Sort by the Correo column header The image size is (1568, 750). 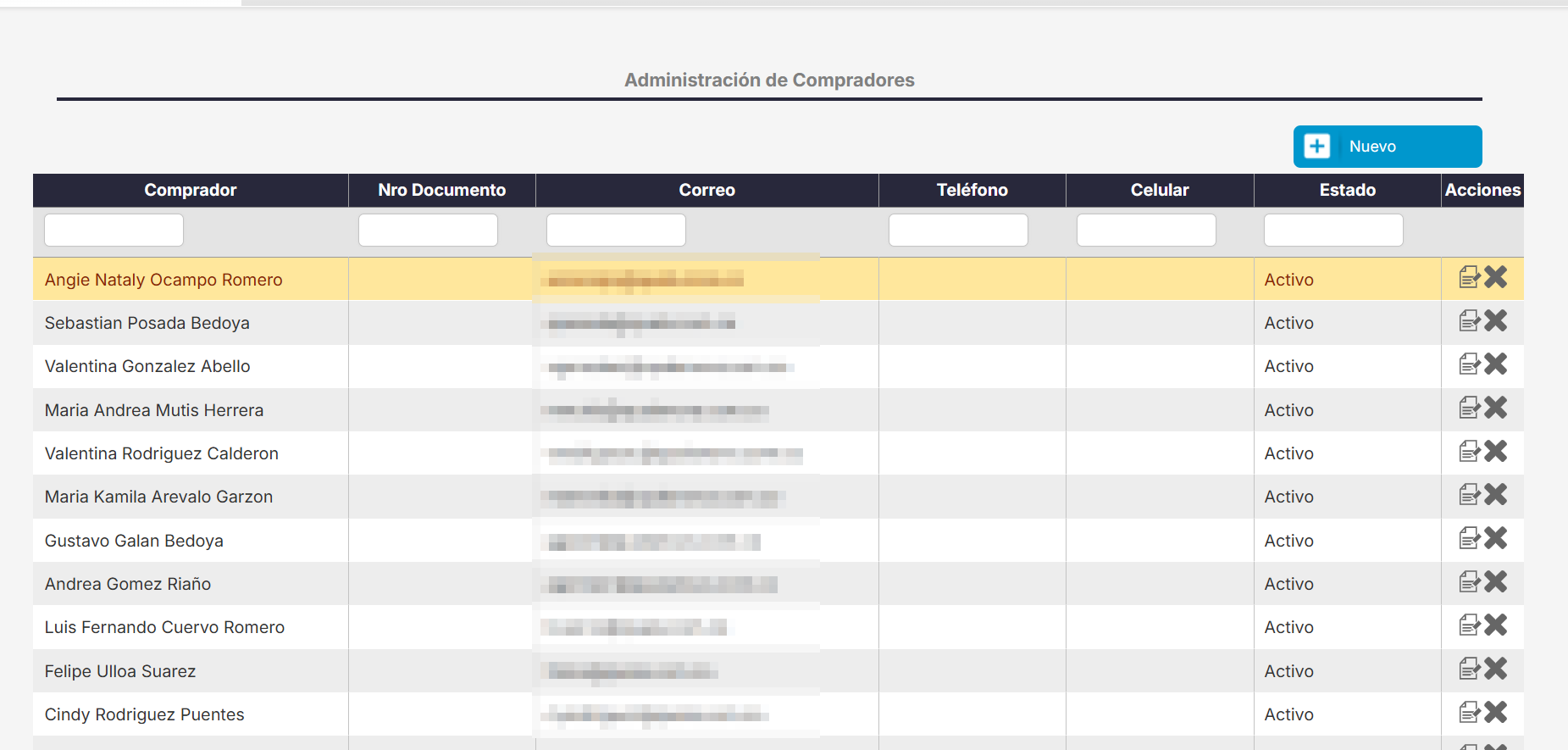[707, 190]
